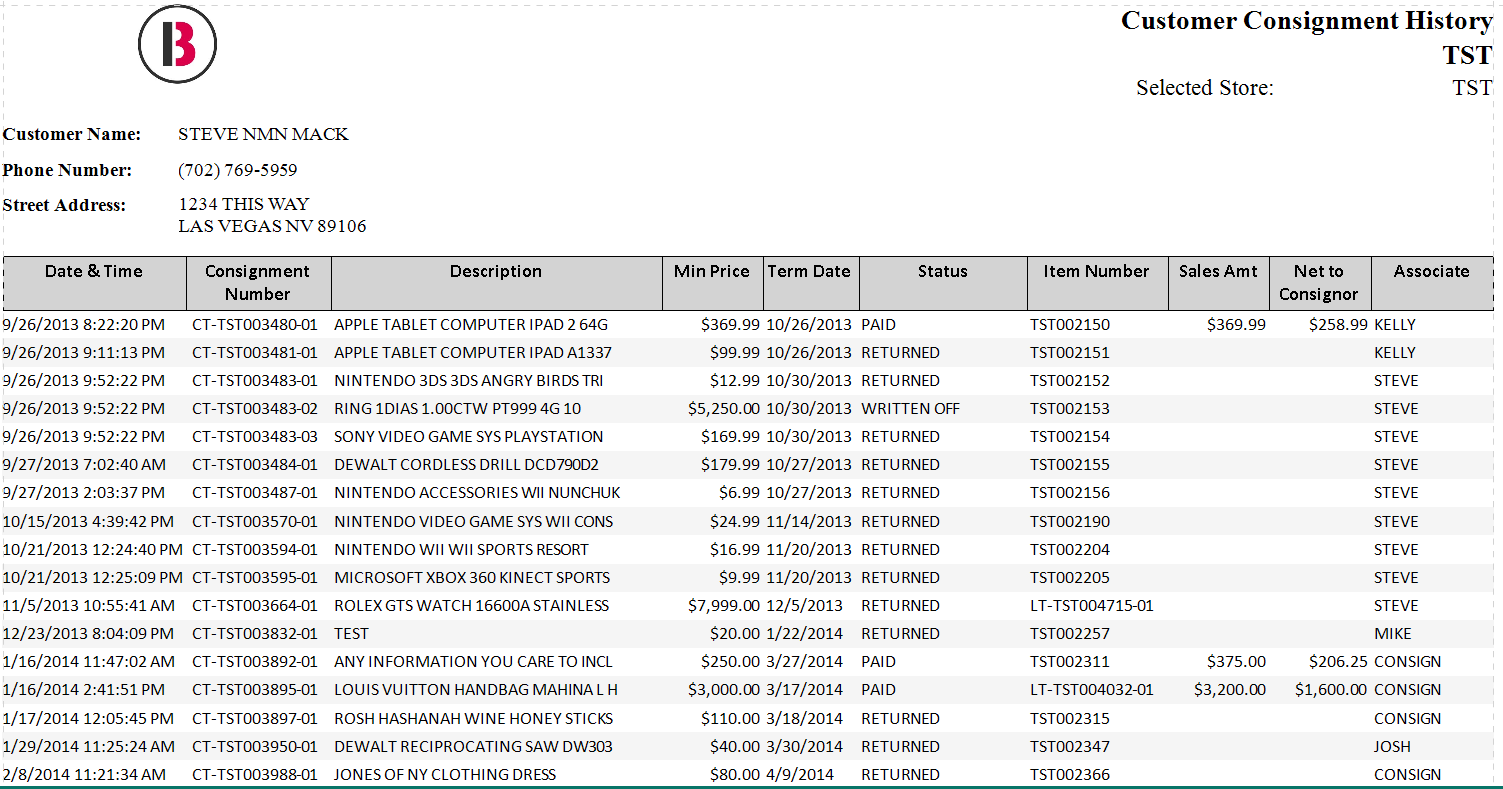The height and width of the screenshot is (789, 1503).
Task: Click the WRITTEN OFF status
Action: tap(911, 409)
